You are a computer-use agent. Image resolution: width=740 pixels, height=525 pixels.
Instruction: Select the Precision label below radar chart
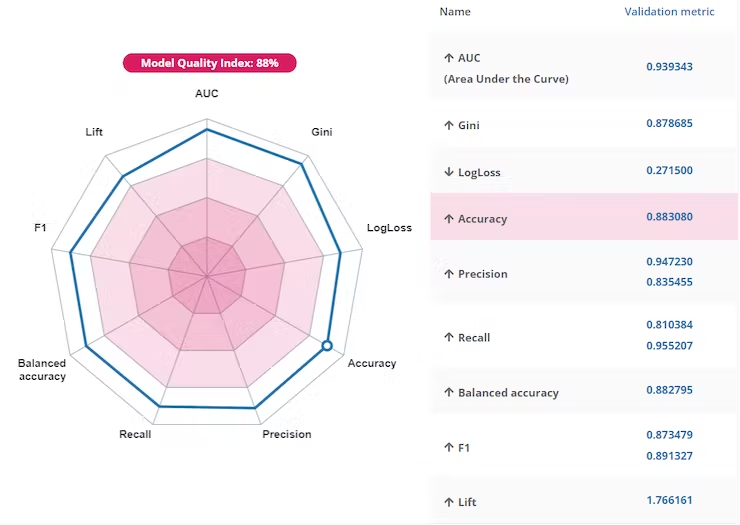[286, 434]
